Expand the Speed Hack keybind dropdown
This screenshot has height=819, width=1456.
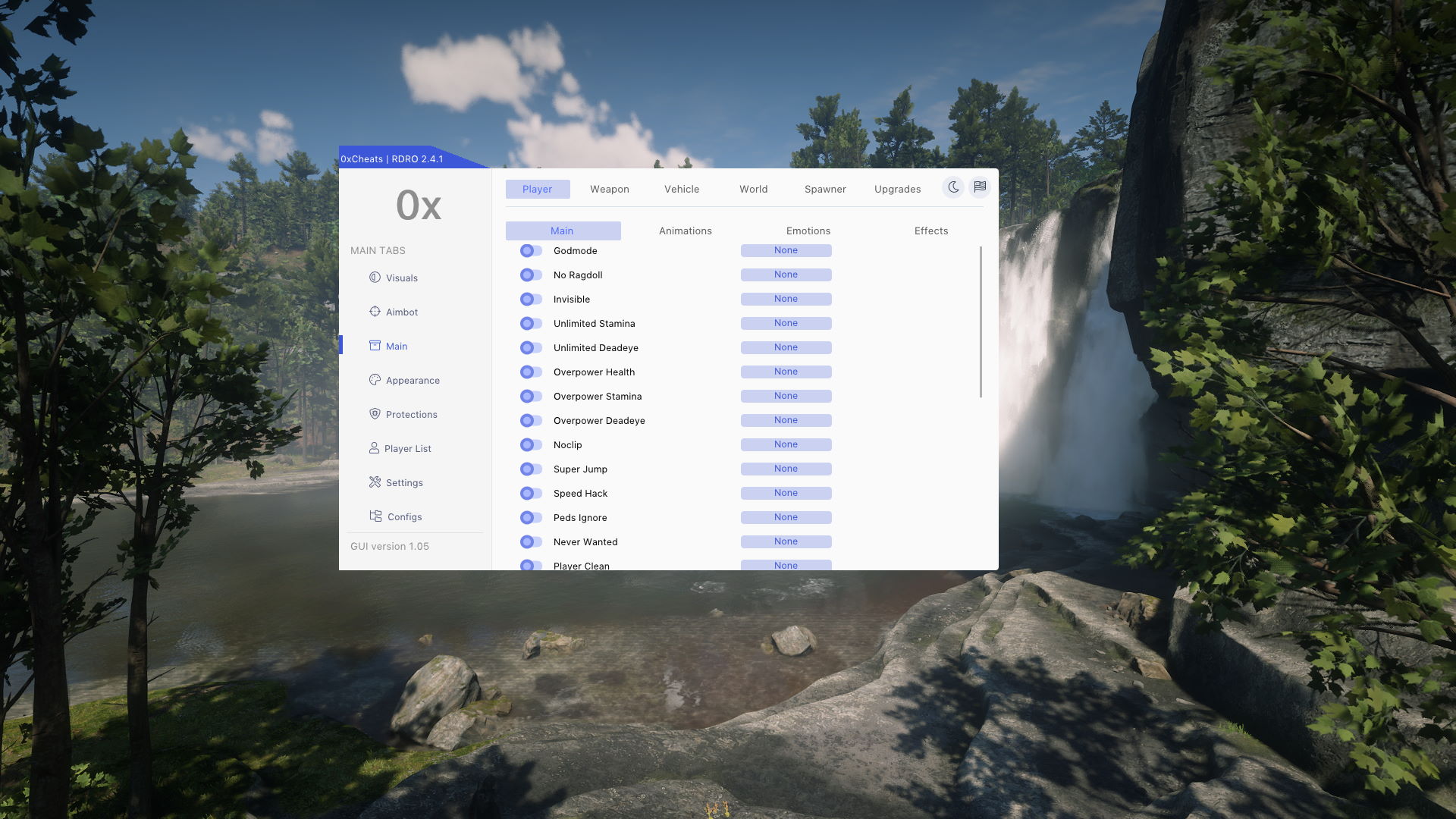click(785, 493)
